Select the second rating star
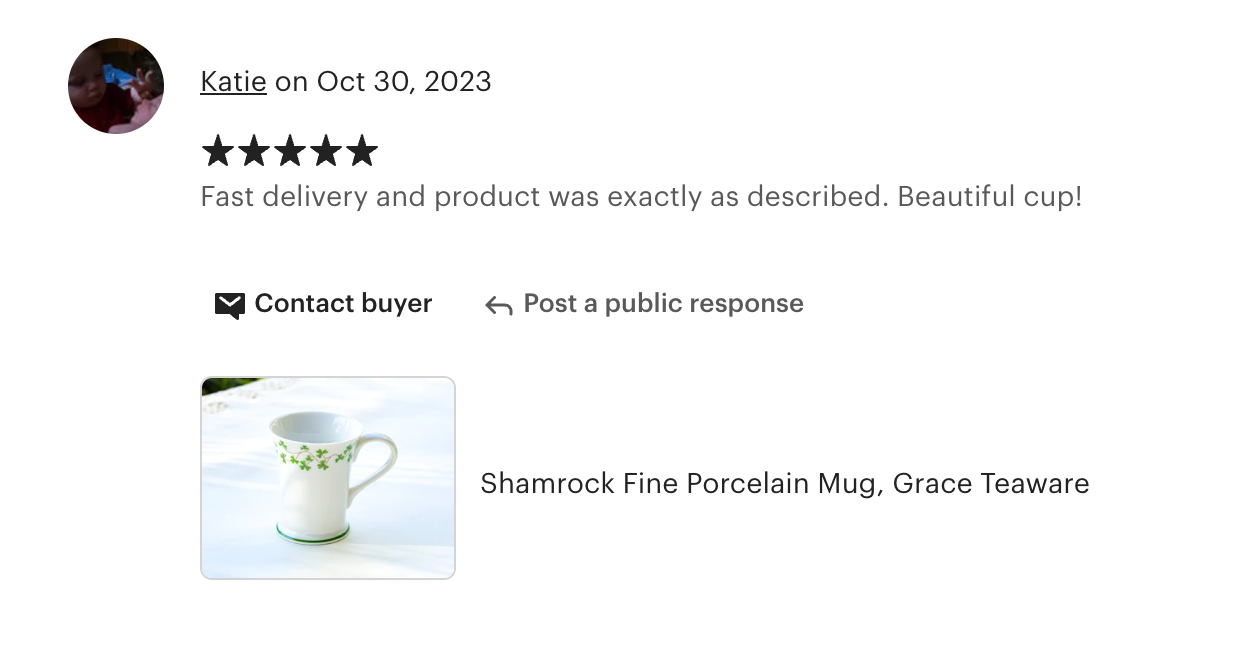1234x652 pixels. [254, 152]
